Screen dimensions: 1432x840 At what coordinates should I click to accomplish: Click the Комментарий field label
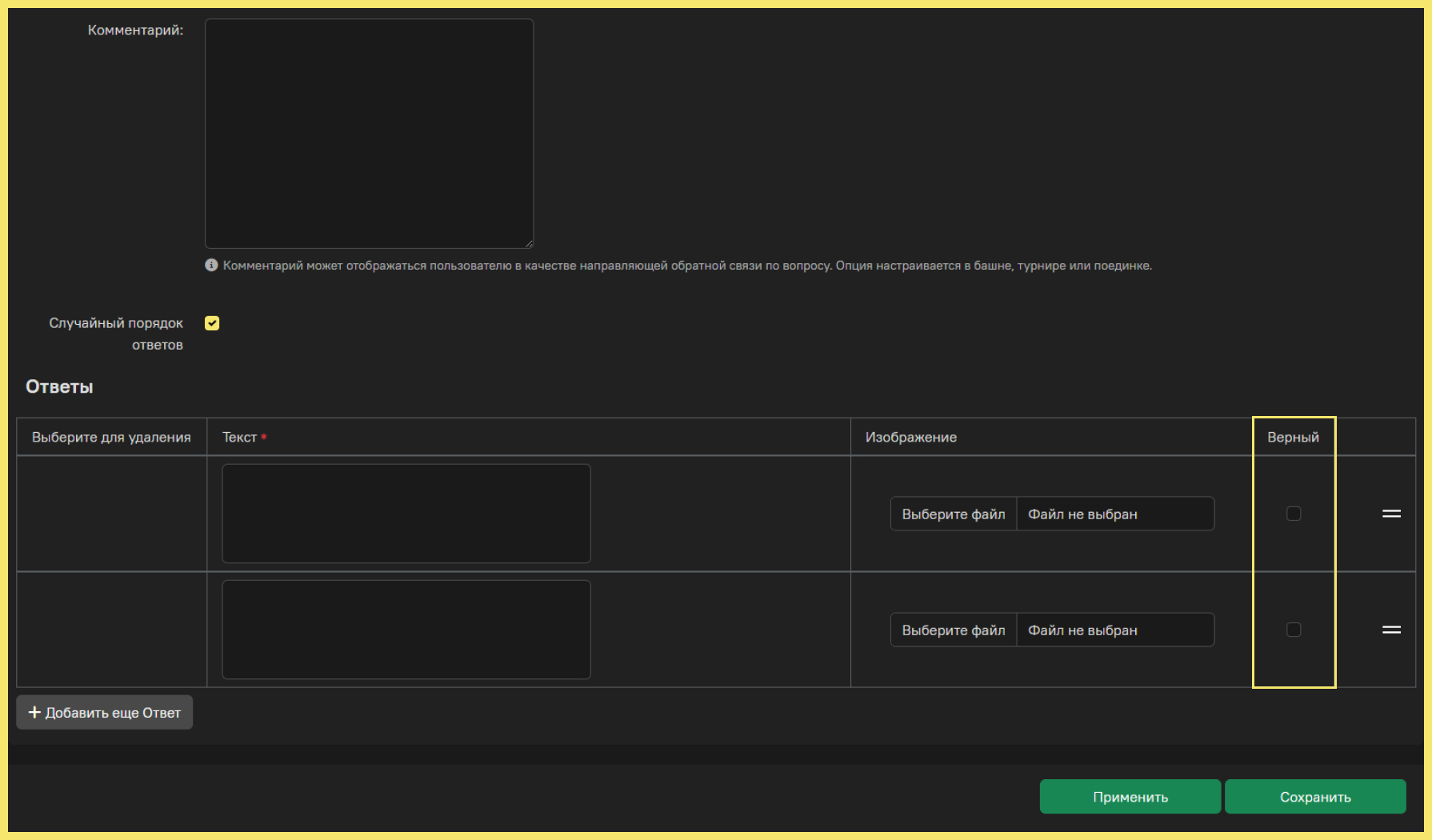tap(135, 30)
